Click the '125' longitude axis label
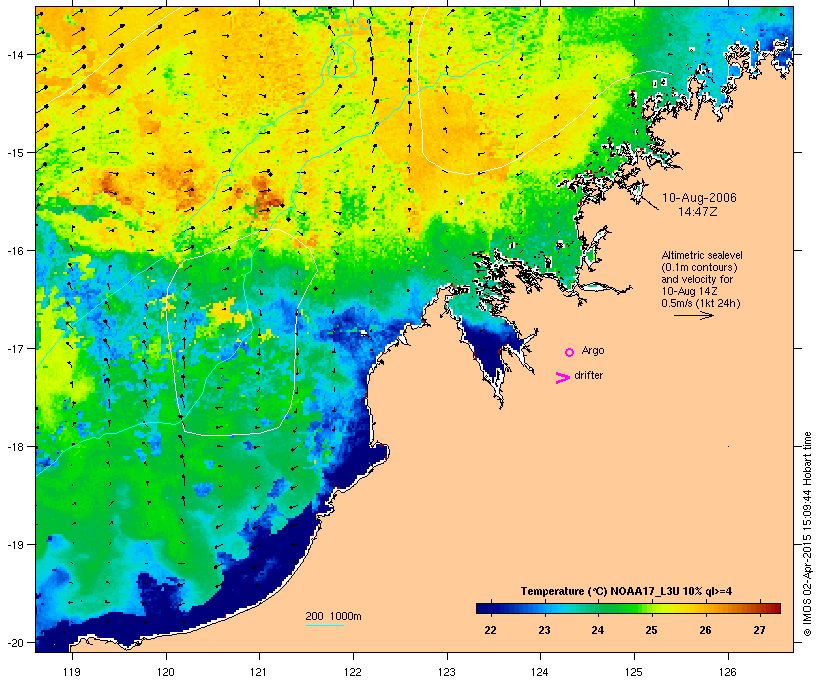 [x=634, y=672]
